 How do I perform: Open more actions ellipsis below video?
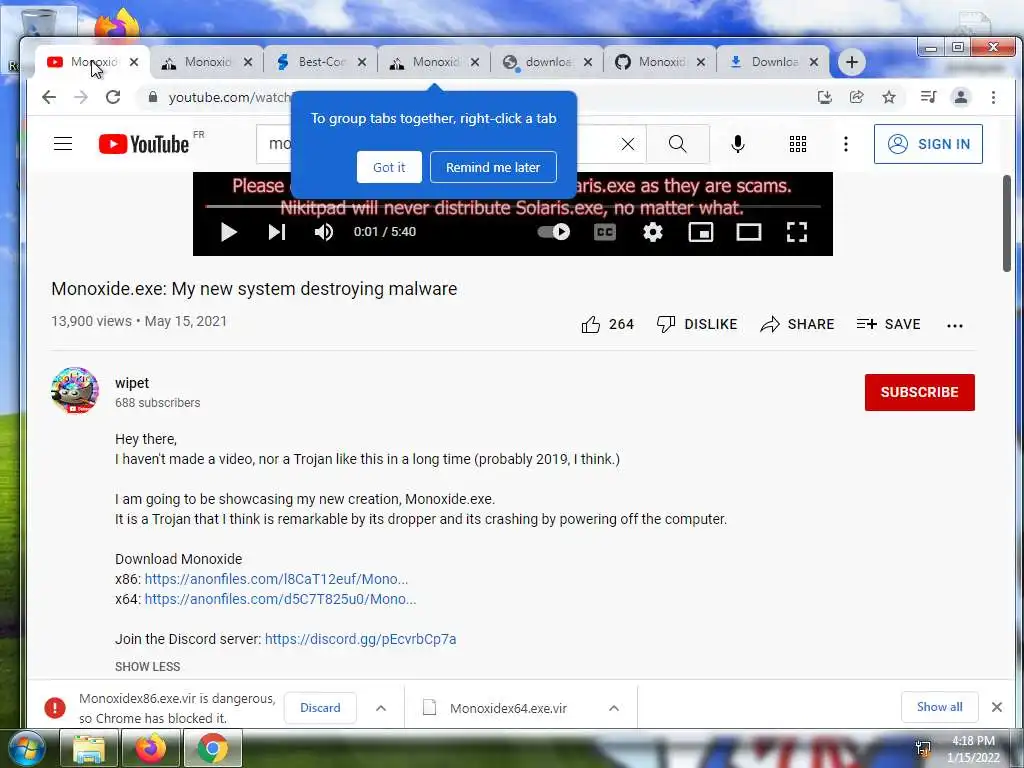(x=955, y=325)
